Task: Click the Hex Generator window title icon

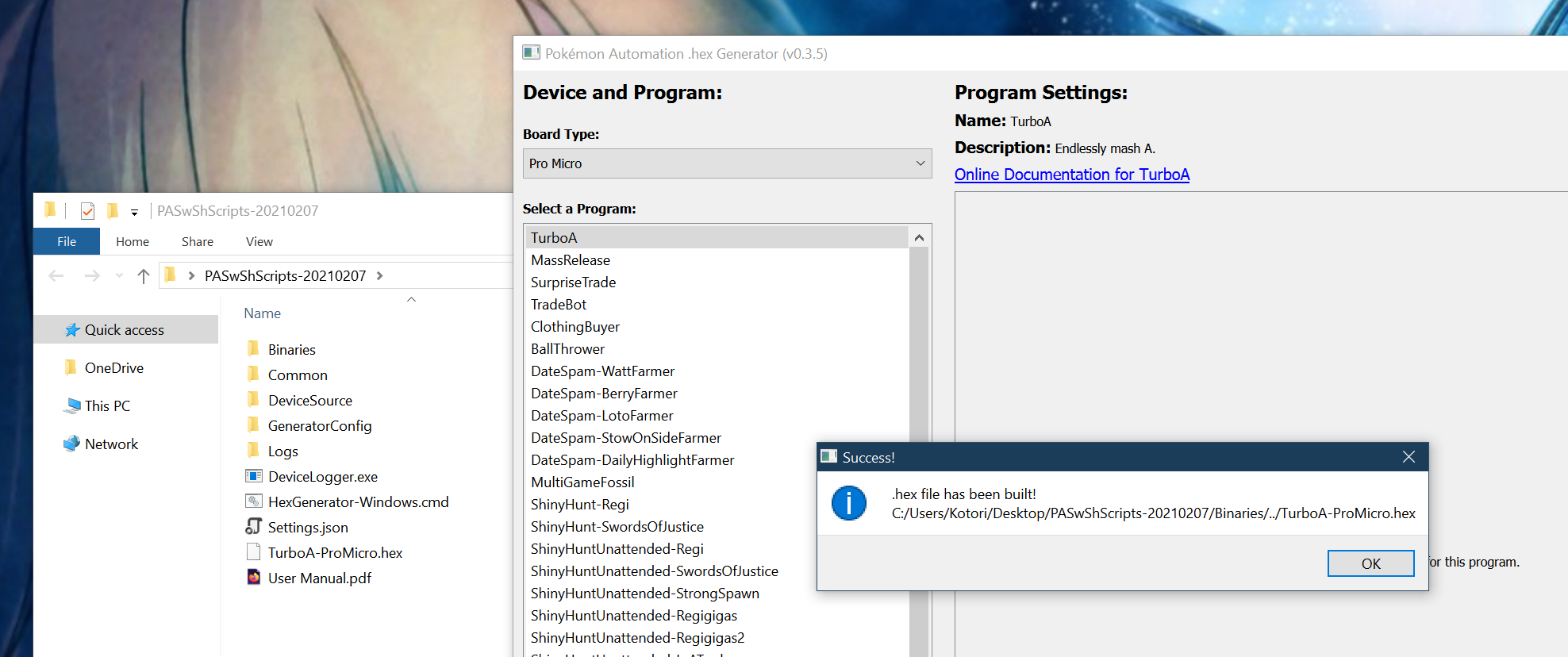Action: click(x=531, y=53)
